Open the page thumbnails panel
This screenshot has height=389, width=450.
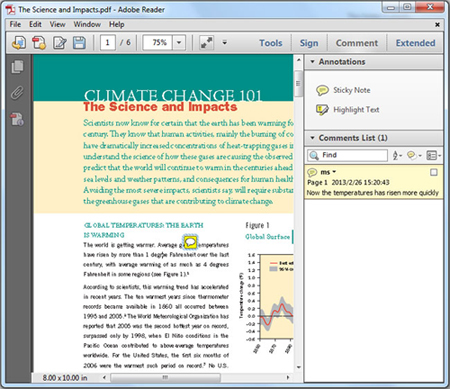click(x=17, y=67)
